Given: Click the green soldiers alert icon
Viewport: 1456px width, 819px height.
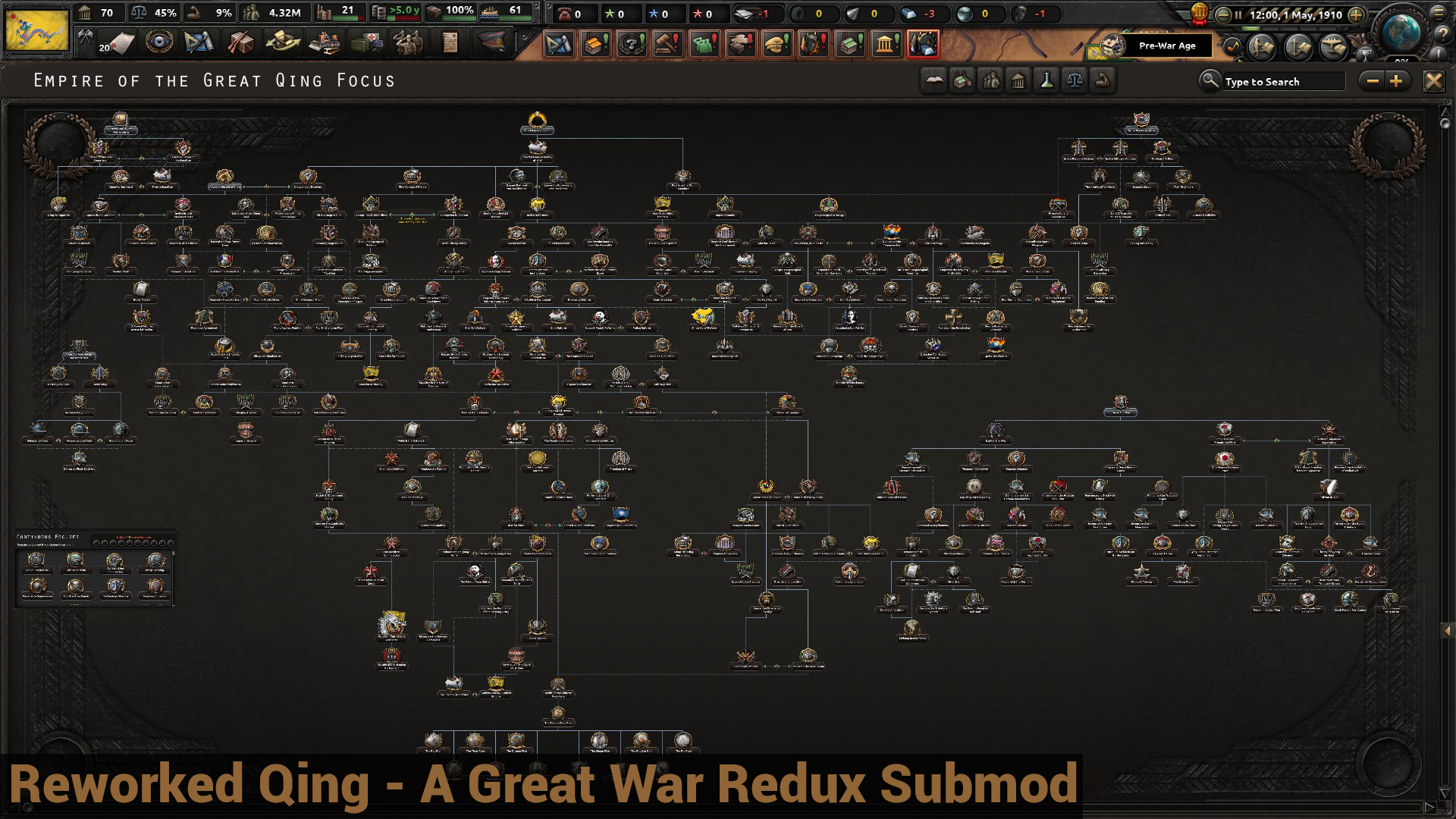Looking at the screenshot, I should pyautogui.click(x=704, y=44).
